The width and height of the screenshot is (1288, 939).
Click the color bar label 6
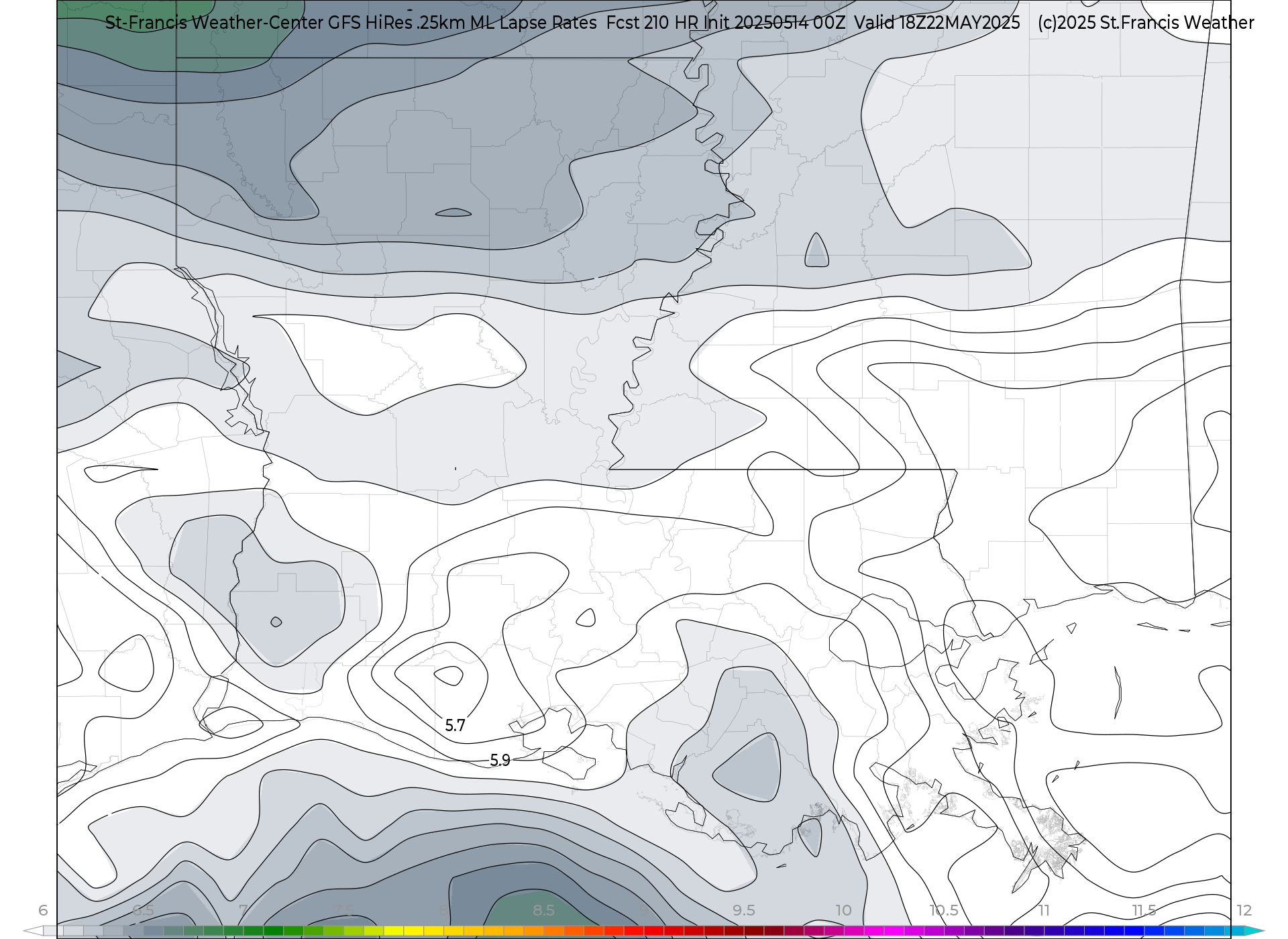tap(43, 910)
